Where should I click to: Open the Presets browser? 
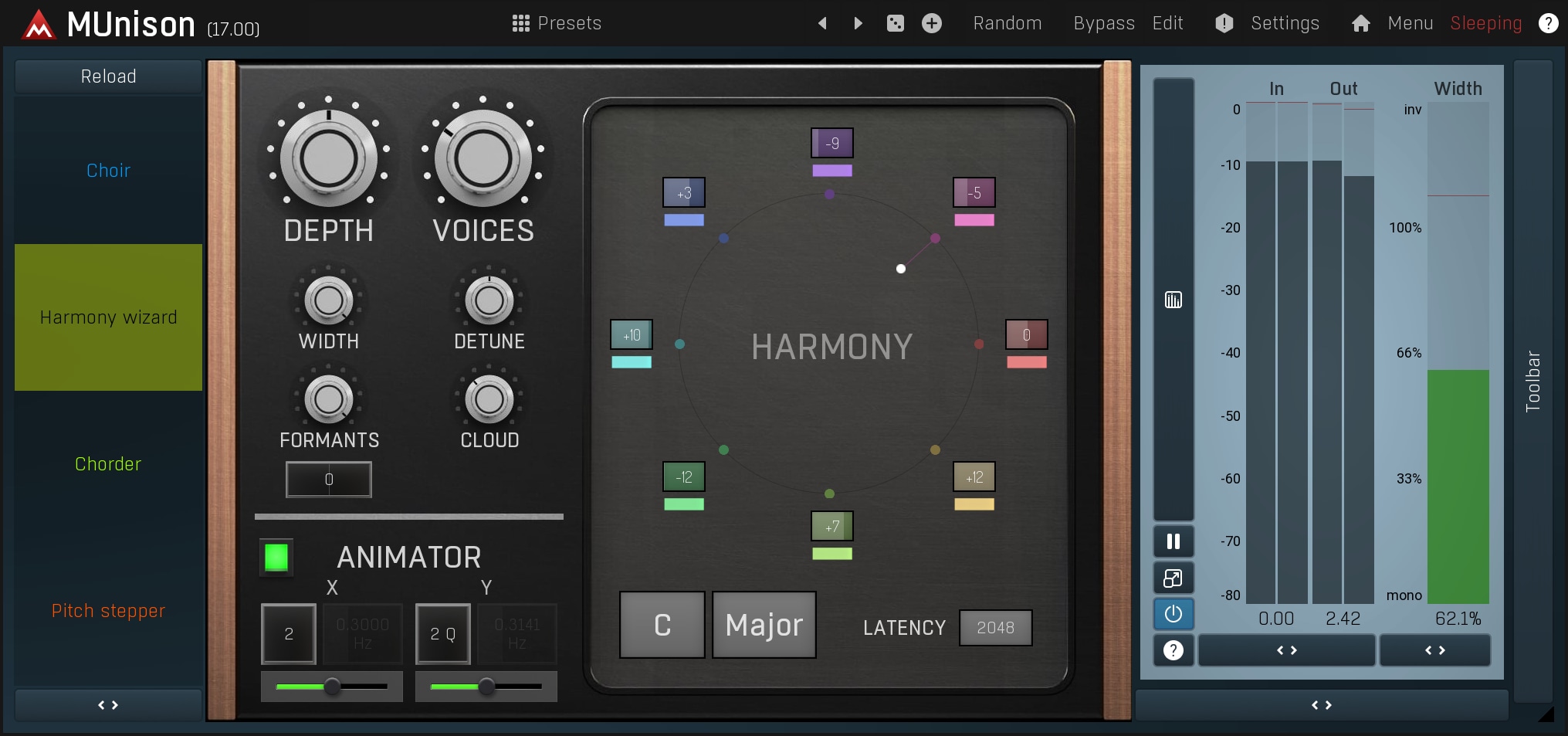(x=557, y=23)
